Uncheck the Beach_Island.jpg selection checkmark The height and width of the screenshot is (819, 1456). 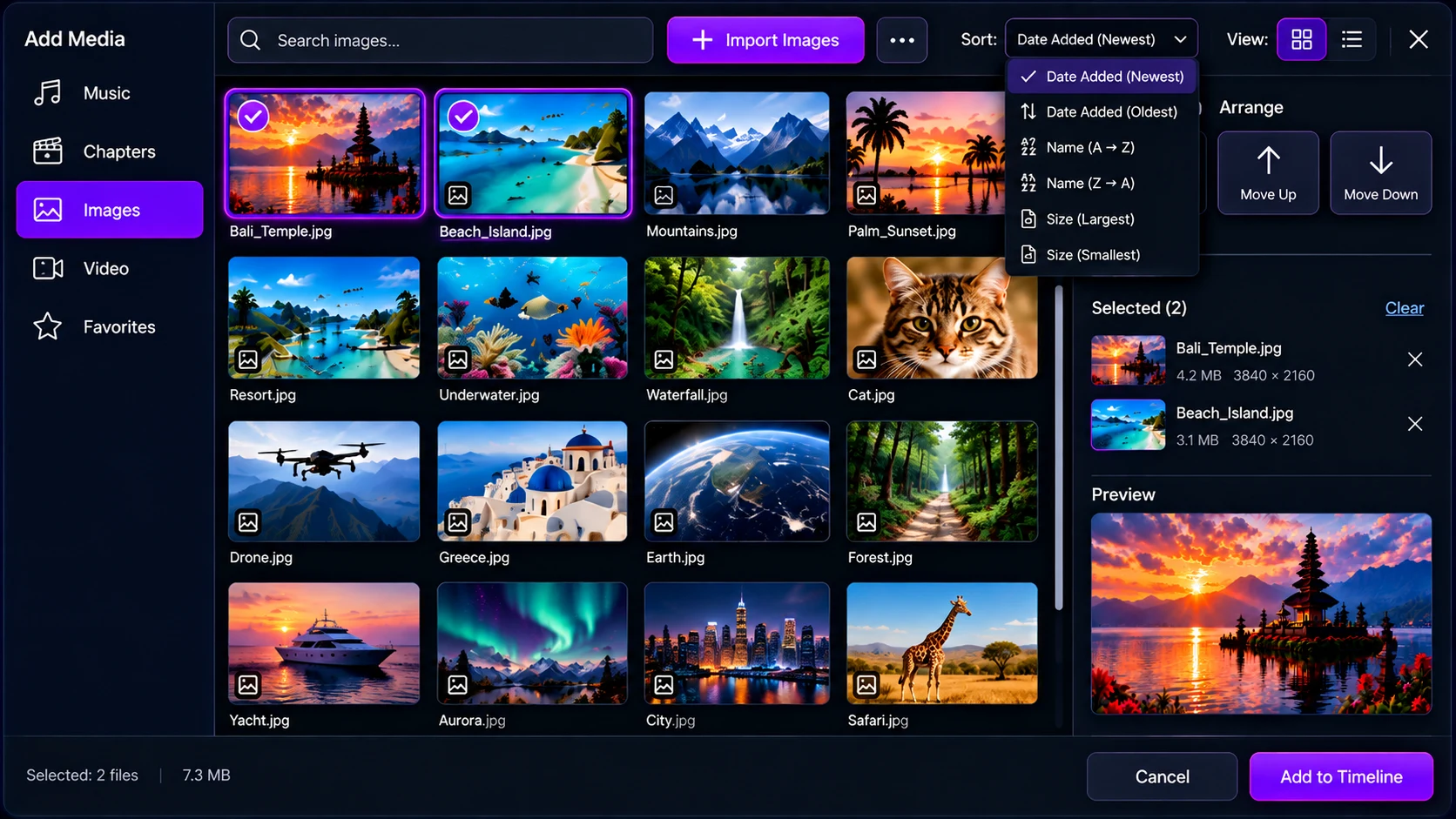pyautogui.click(x=463, y=116)
